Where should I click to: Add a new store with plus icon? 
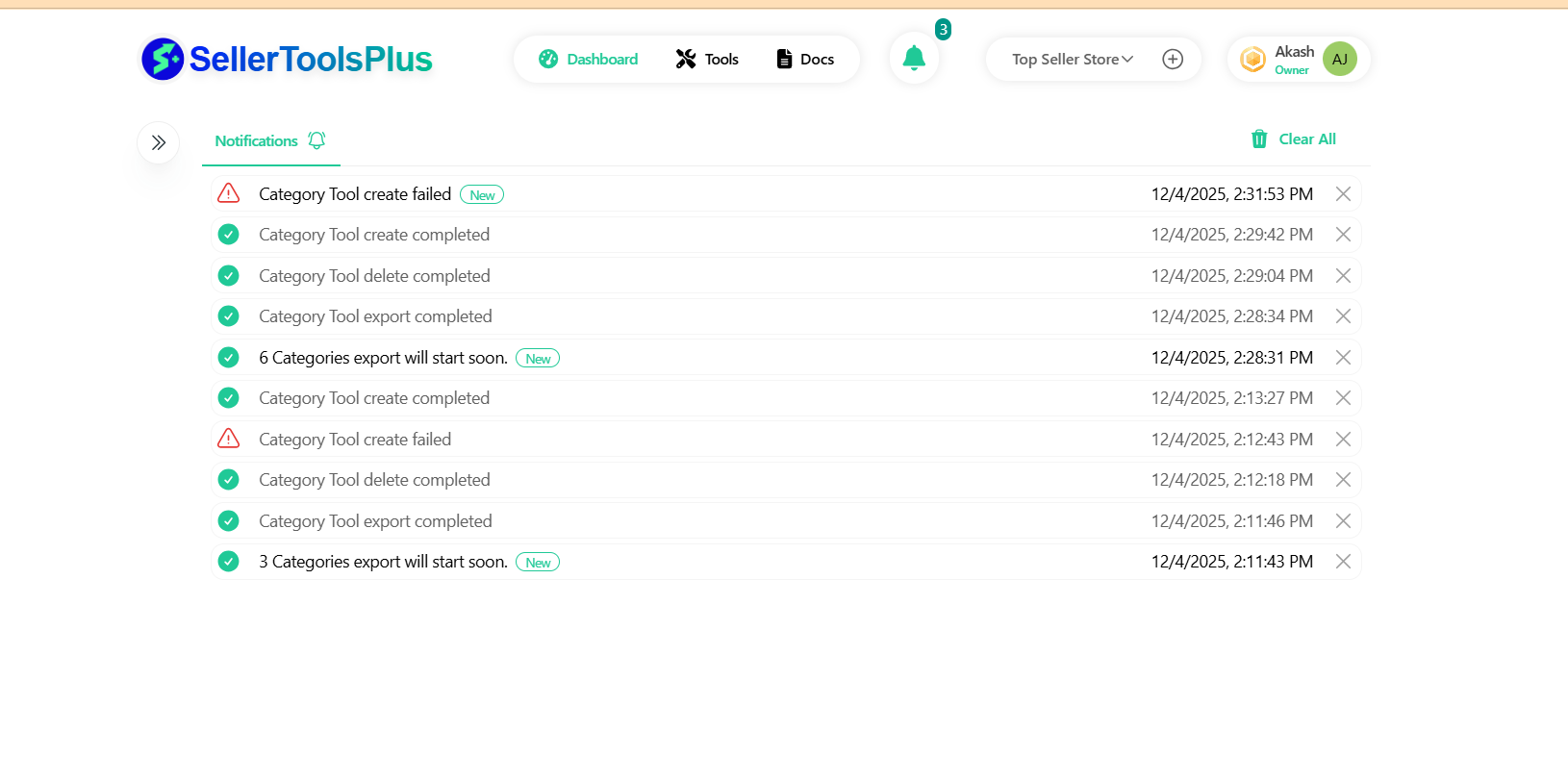tap(1173, 59)
